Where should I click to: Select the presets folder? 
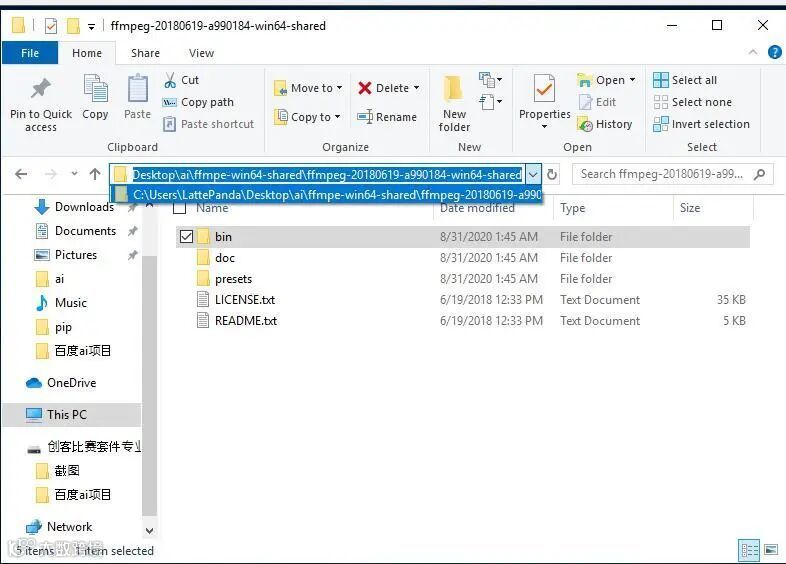(x=234, y=279)
